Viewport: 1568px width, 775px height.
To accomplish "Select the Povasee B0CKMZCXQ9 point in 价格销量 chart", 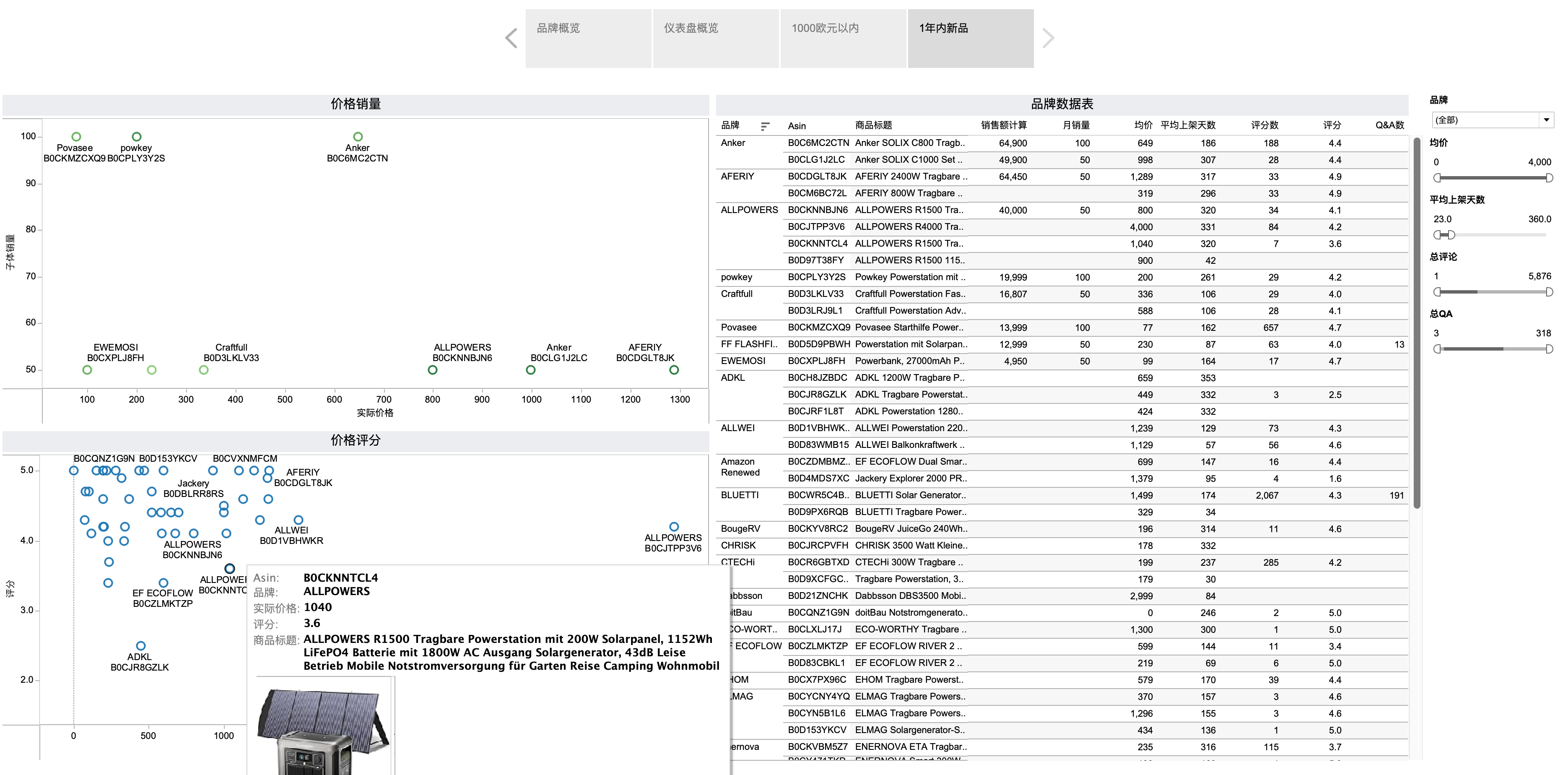I will click(76, 137).
